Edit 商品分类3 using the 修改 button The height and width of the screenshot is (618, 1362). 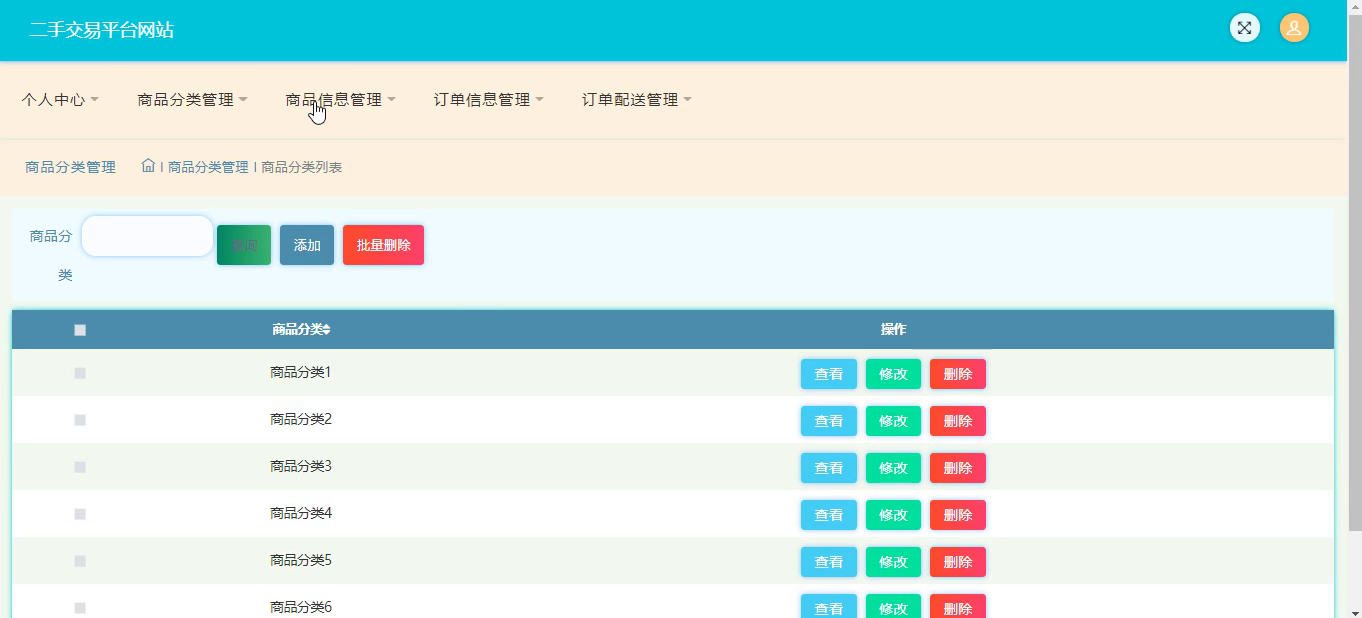pyautogui.click(x=893, y=468)
